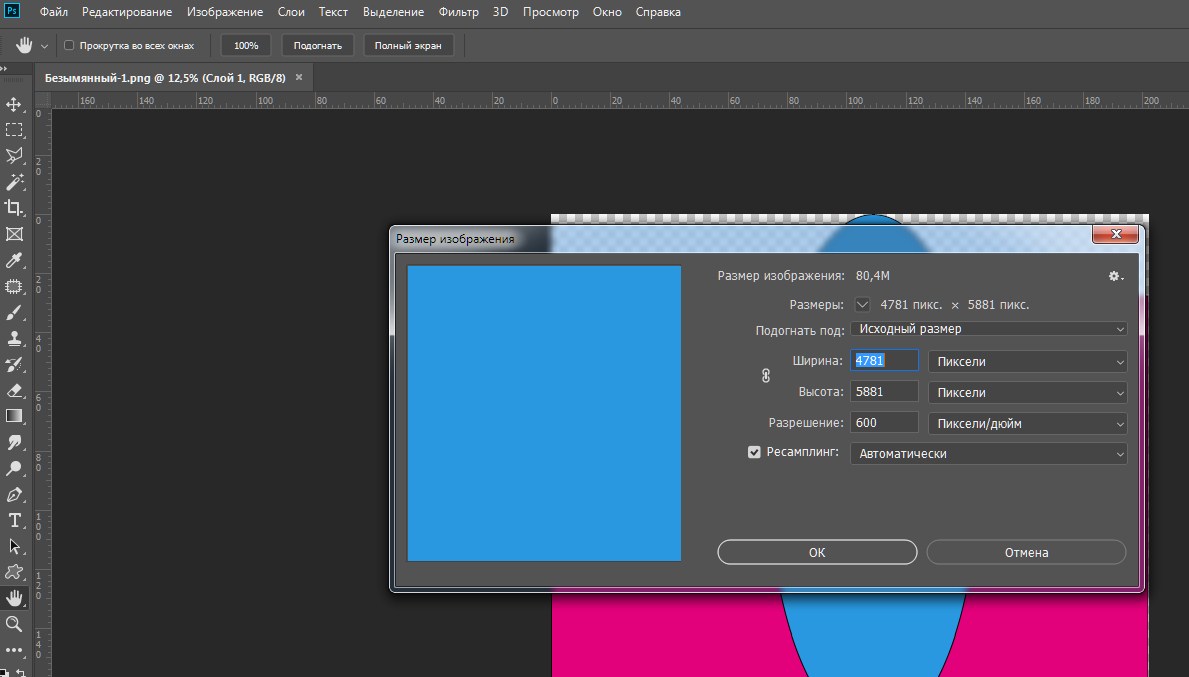The width and height of the screenshot is (1189, 677).
Task: Open the Image Size gear settings
Action: [1115, 276]
